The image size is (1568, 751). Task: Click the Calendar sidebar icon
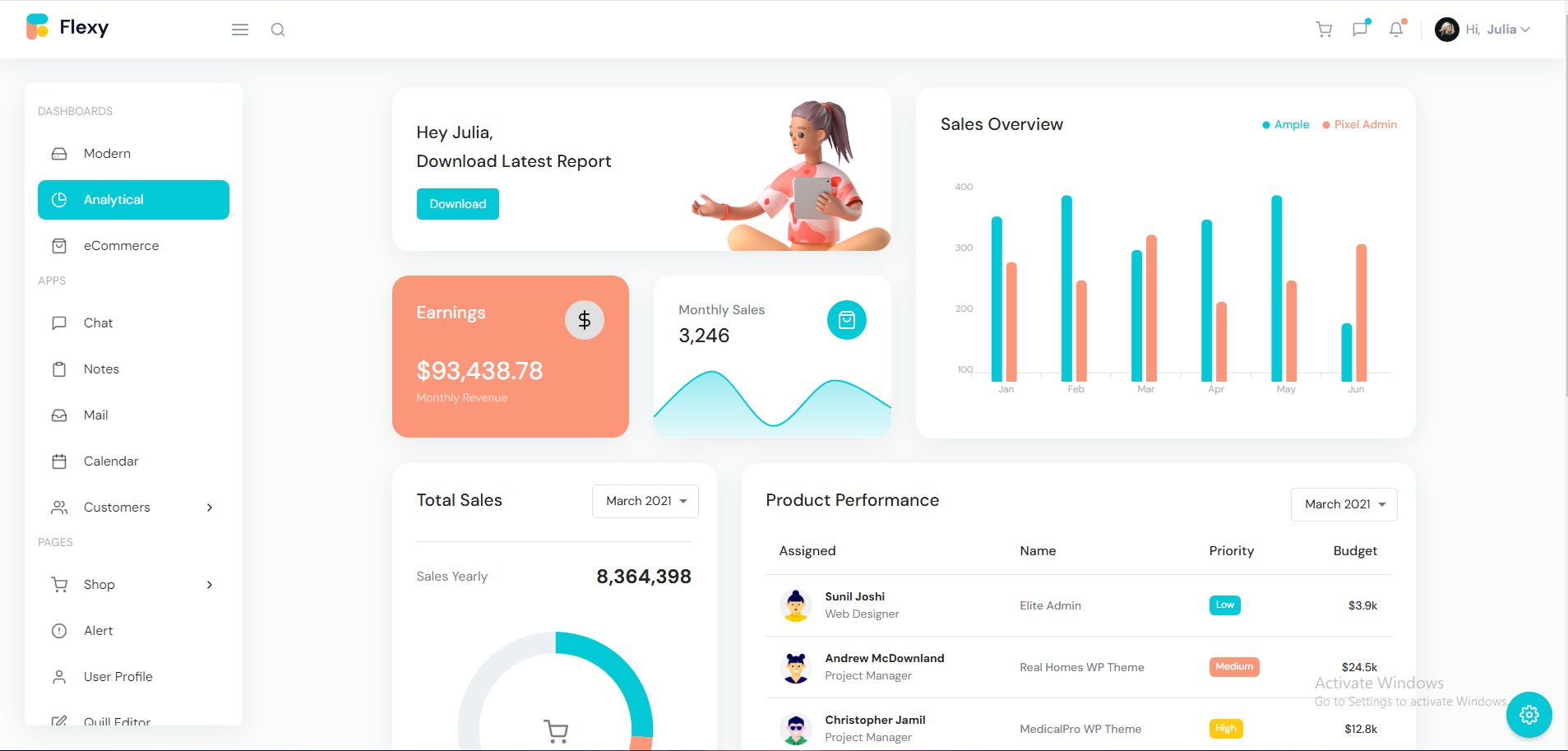click(59, 461)
